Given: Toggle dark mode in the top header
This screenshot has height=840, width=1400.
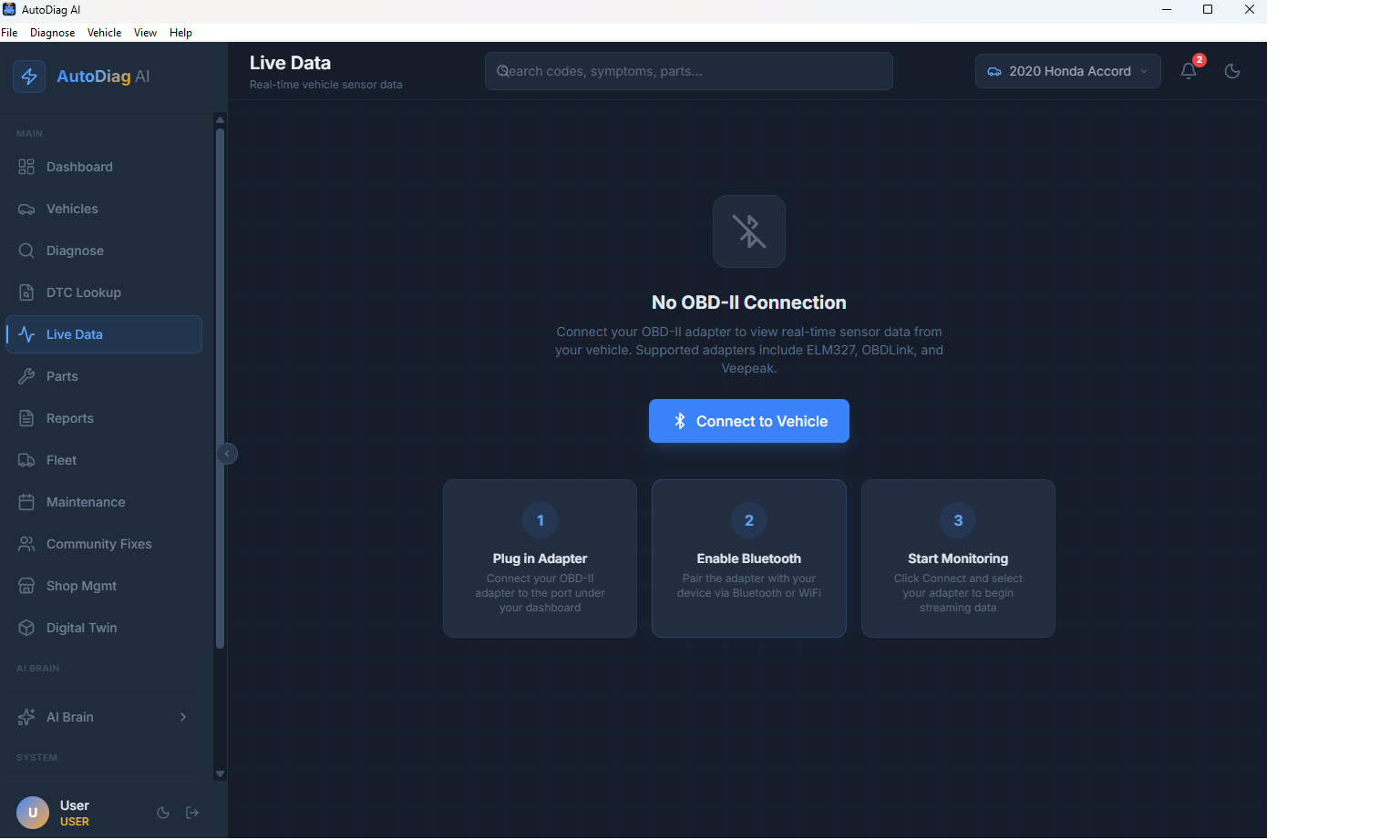Looking at the screenshot, I should click(x=1232, y=71).
